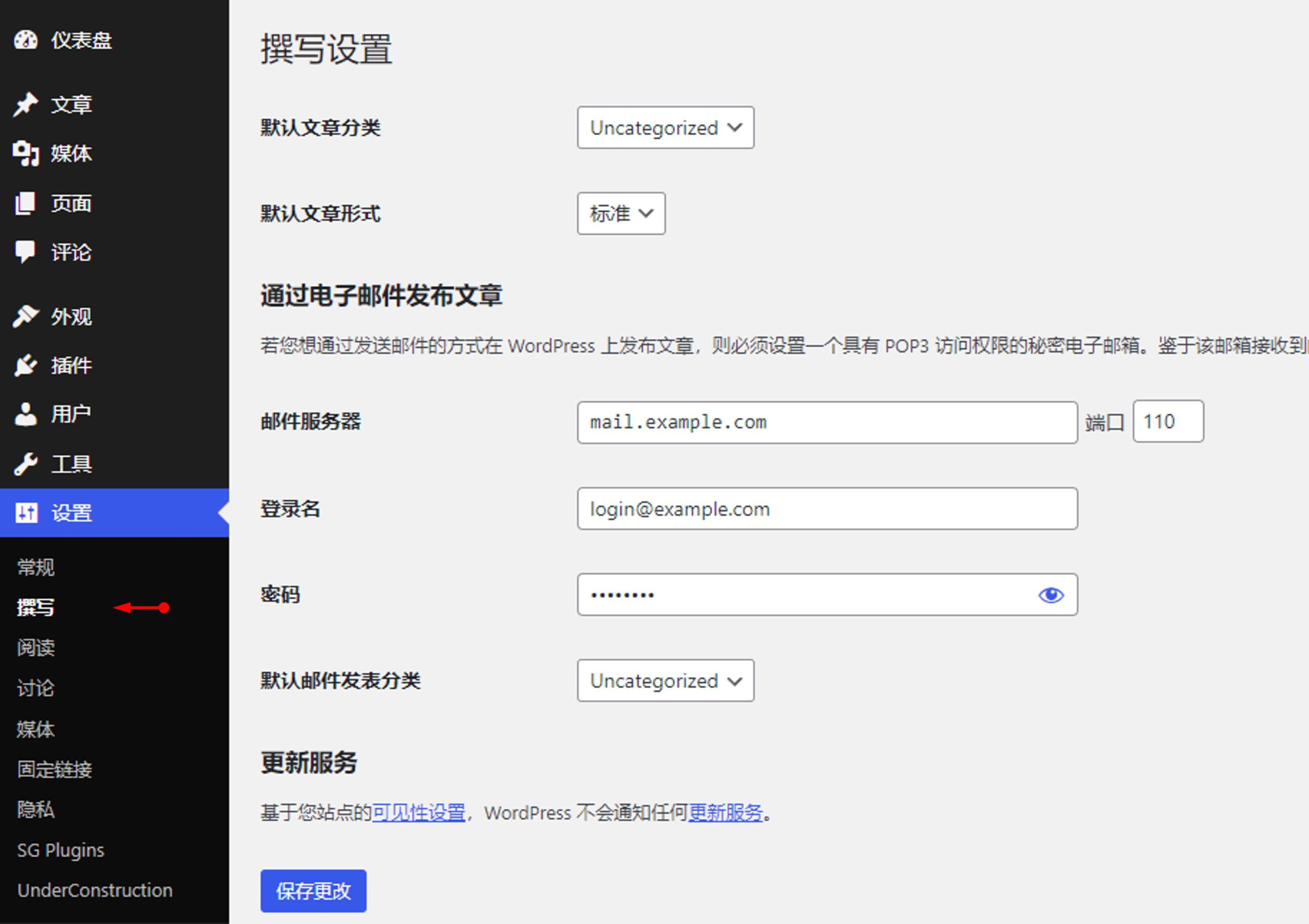The width and height of the screenshot is (1309, 924).
Task: Open the 默认文章形式 标准 dropdown
Action: [620, 214]
